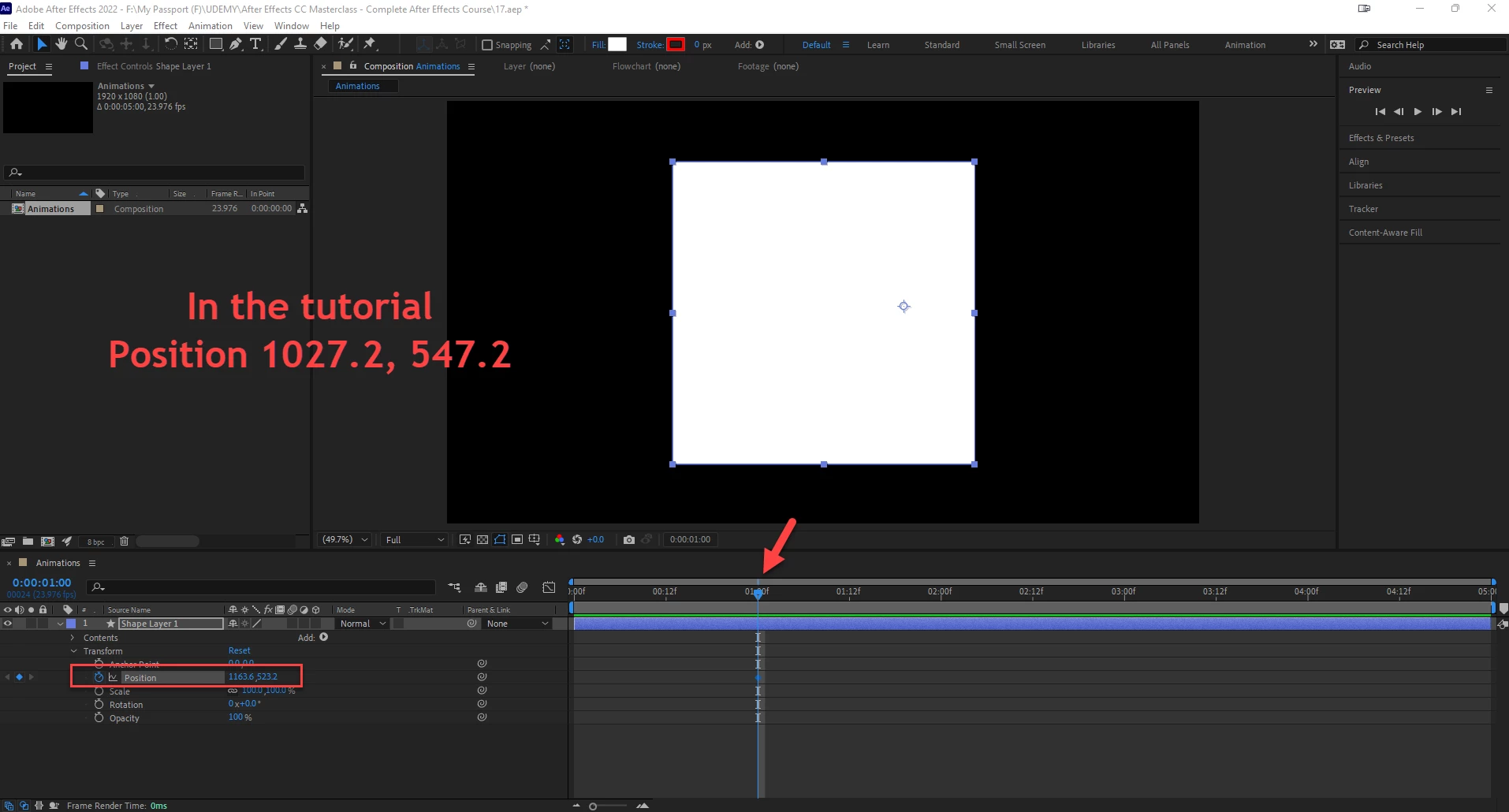This screenshot has height=812, width=1509.
Task: Enable the Snapping checkbox
Action: pyautogui.click(x=487, y=45)
